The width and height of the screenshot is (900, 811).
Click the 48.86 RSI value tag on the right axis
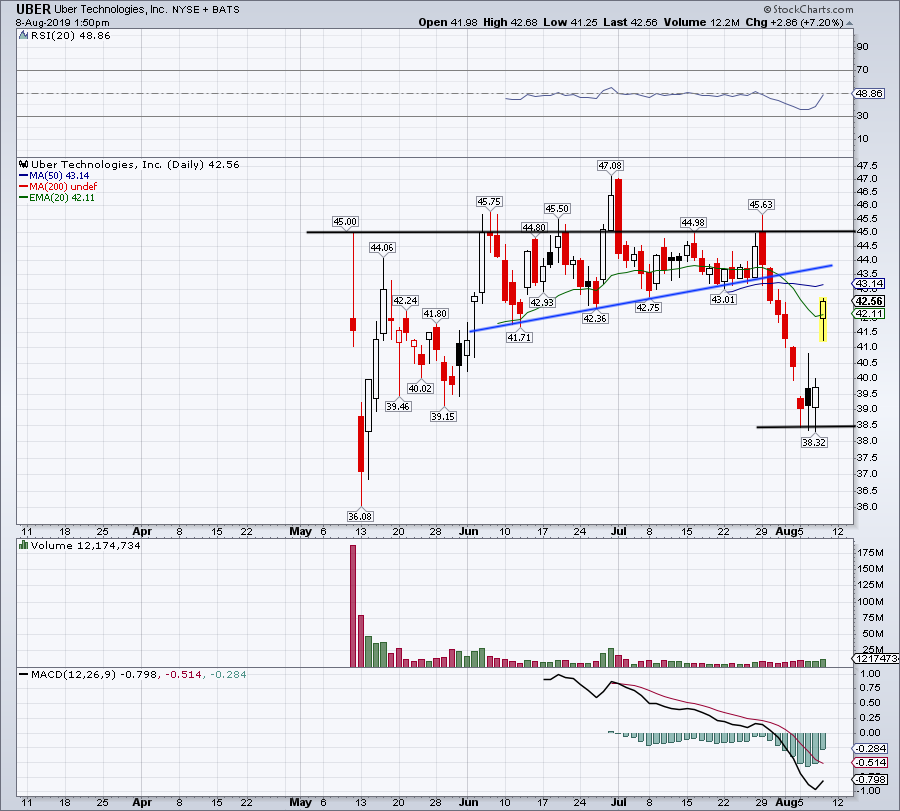pyautogui.click(x=869, y=94)
